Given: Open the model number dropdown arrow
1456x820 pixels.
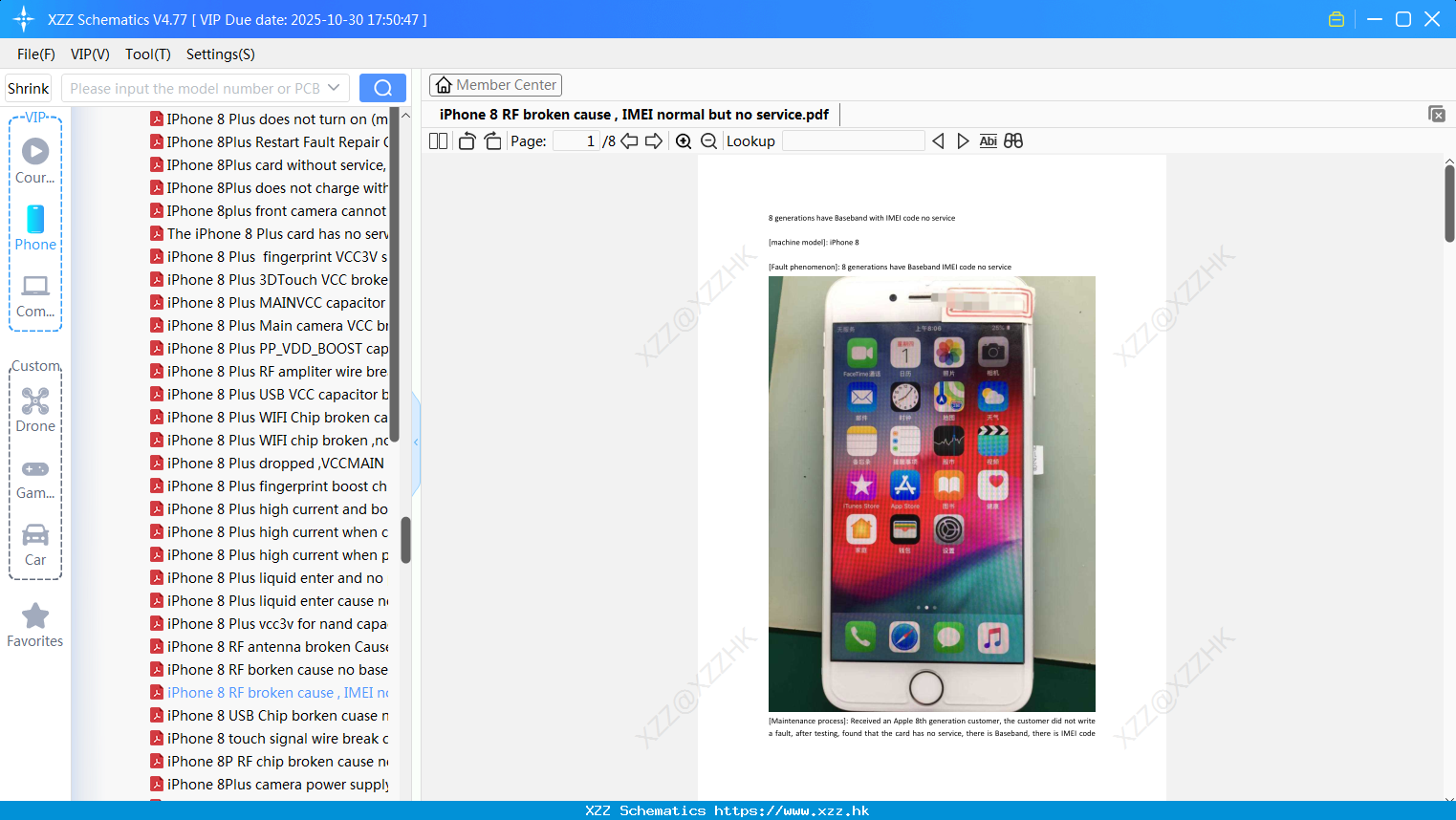Looking at the screenshot, I should (x=334, y=88).
